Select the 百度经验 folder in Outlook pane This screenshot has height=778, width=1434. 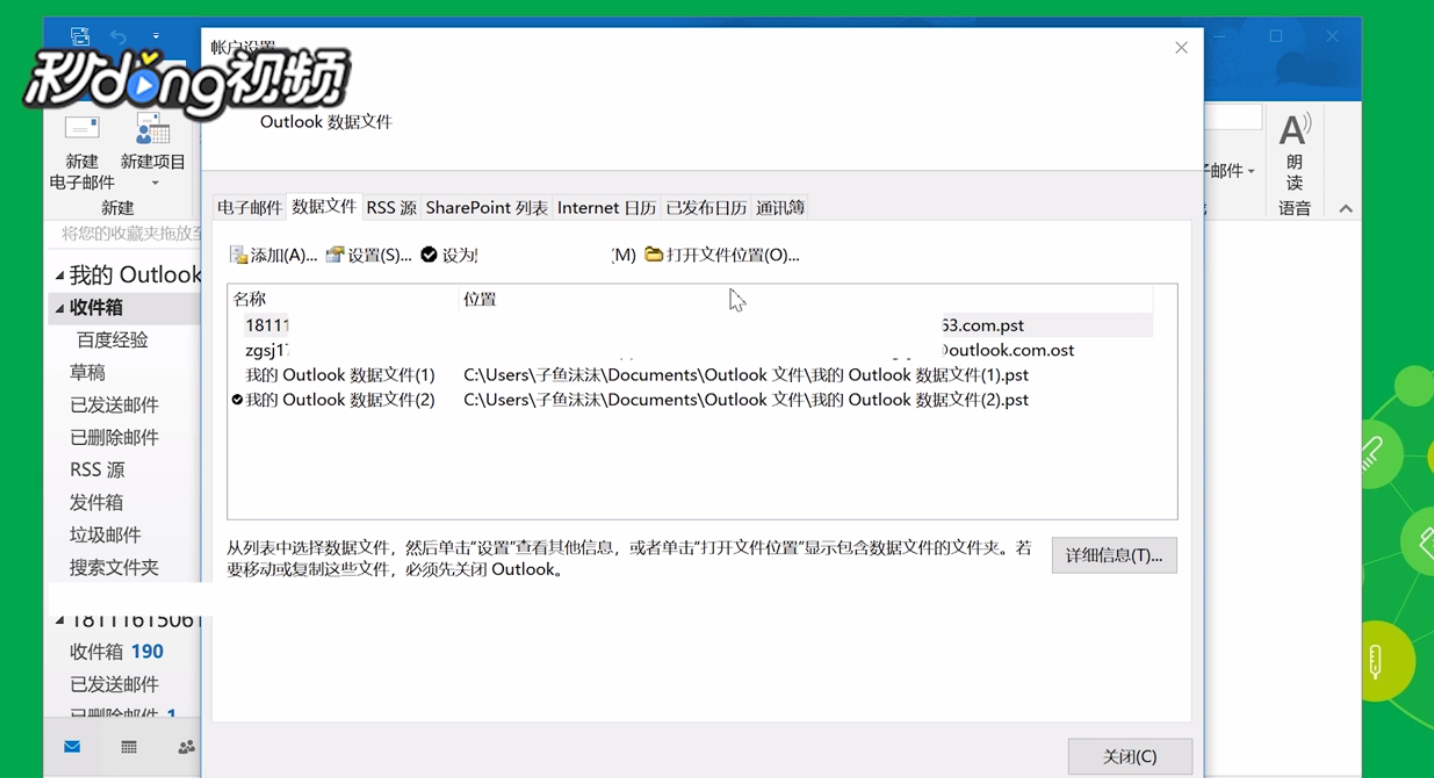[112, 340]
